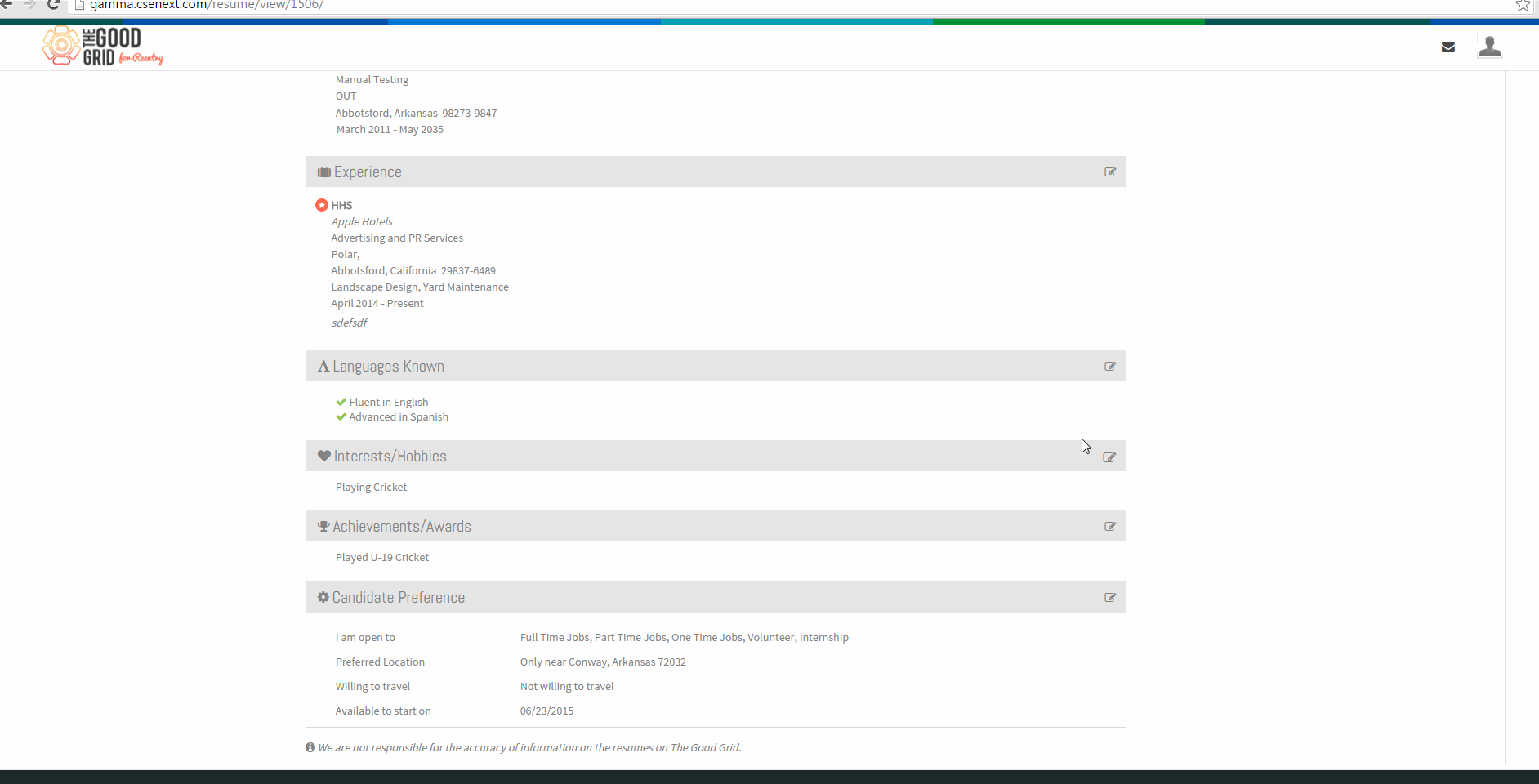
Task: Click the edit icon for Experience section
Action: coord(1110,172)
